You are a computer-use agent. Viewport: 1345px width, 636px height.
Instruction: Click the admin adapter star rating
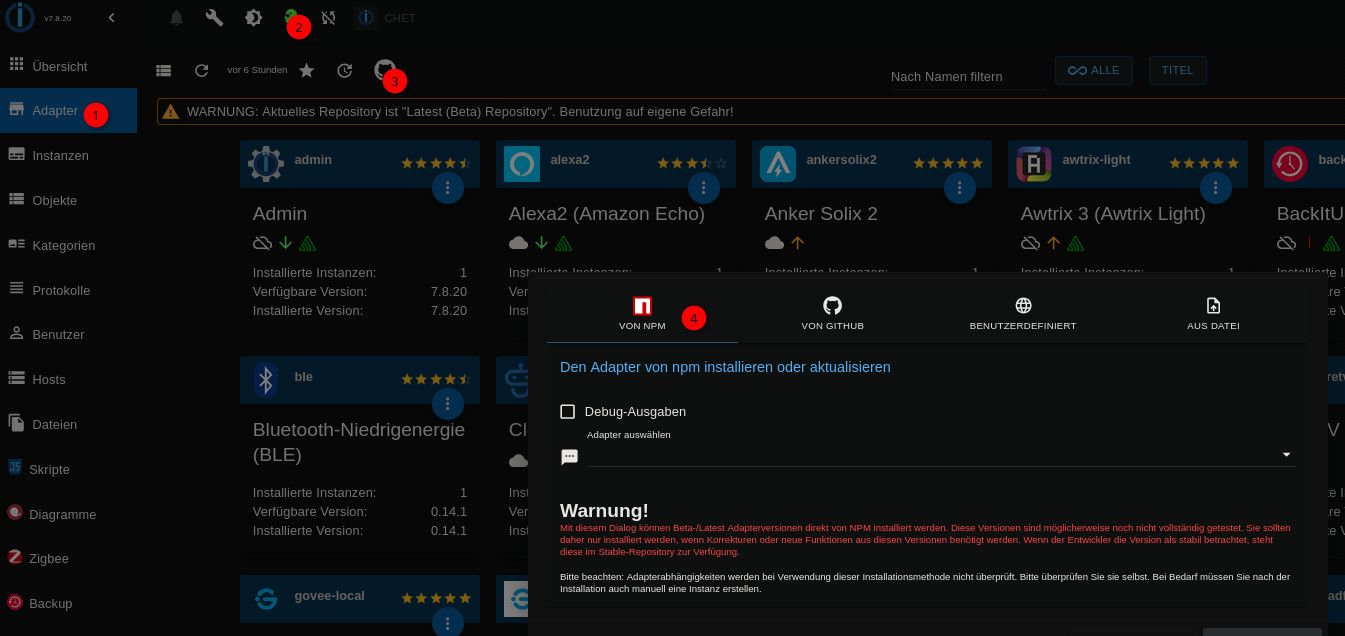436,163
